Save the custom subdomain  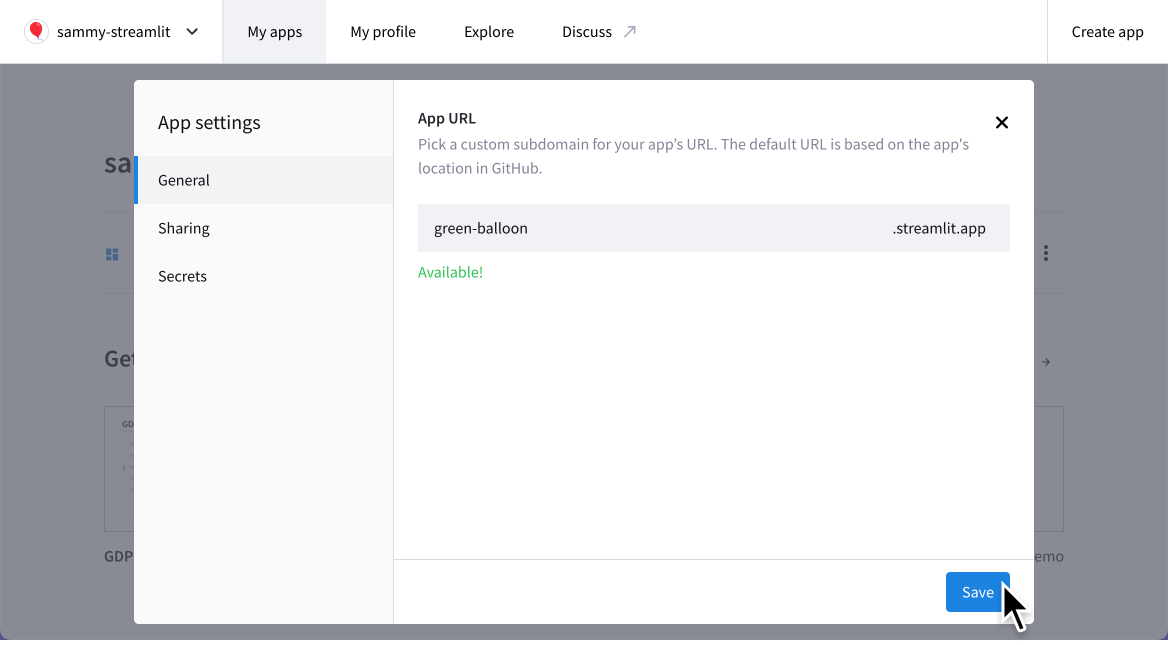[x=977, y=591]
